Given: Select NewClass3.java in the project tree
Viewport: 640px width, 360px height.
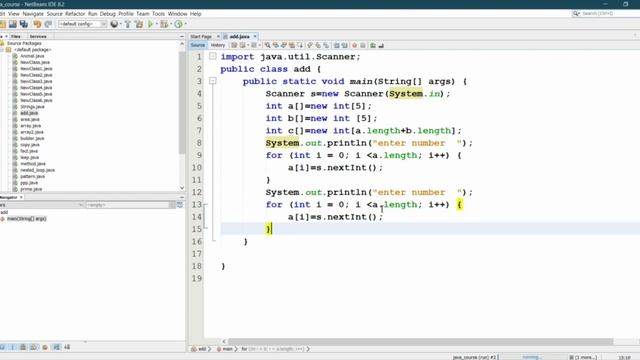Looking at the screenshot, I should 36,81.
